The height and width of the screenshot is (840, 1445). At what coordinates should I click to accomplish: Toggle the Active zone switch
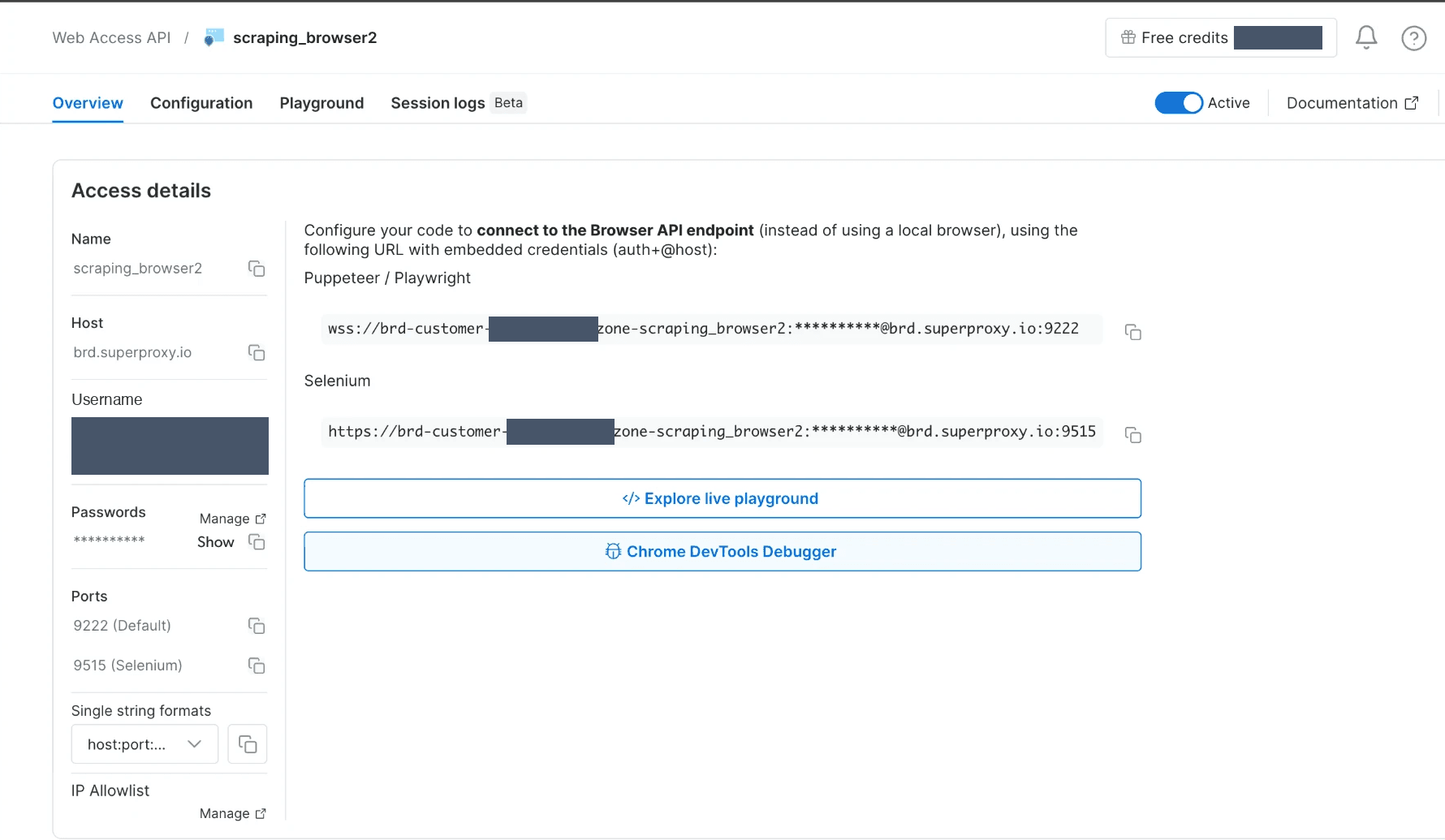coord(1179,103)
